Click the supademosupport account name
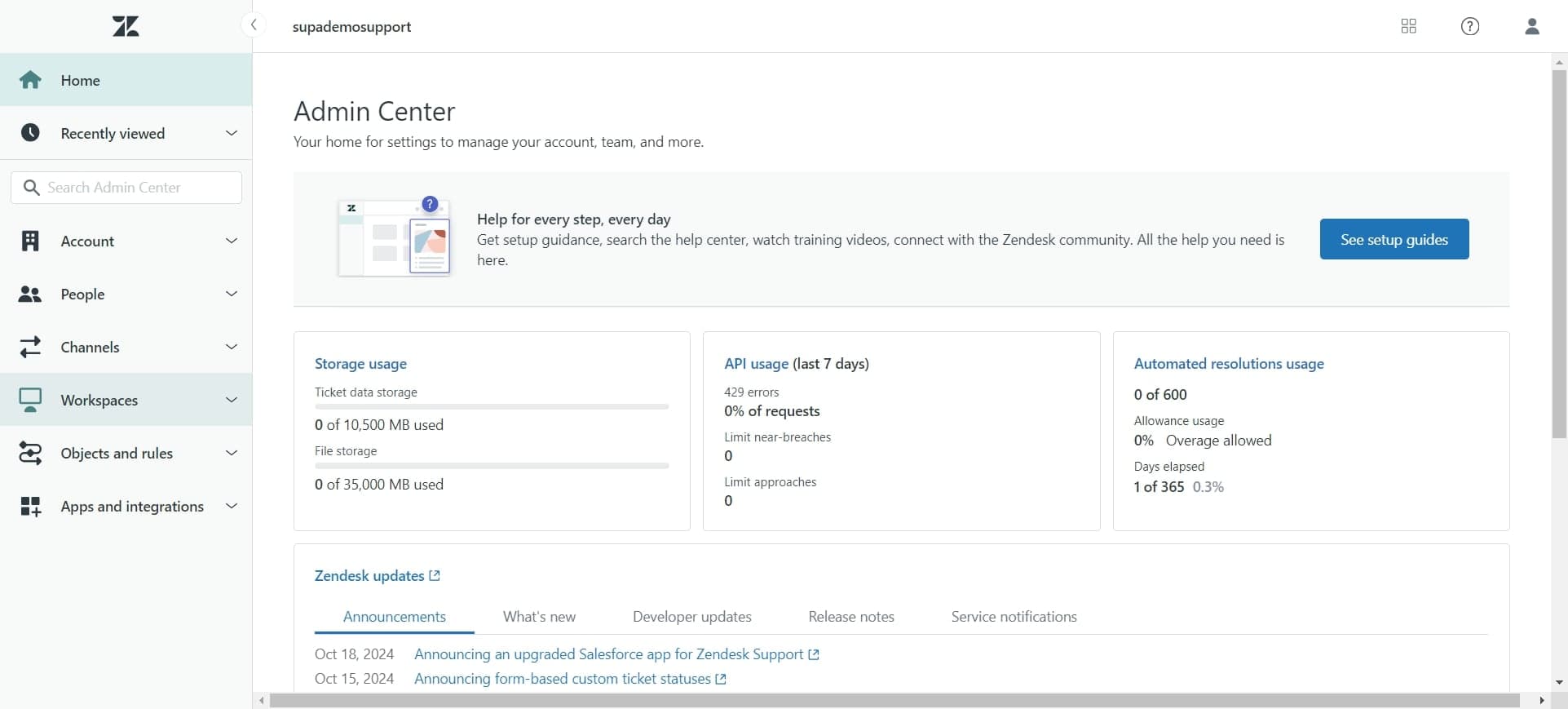Viewport: 1568px width, 709px height. click(x=351, y=27)
